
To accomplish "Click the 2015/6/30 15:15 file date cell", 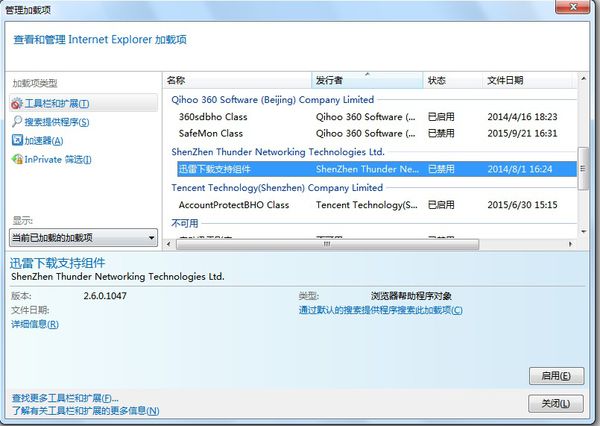I will pos(522,205).
